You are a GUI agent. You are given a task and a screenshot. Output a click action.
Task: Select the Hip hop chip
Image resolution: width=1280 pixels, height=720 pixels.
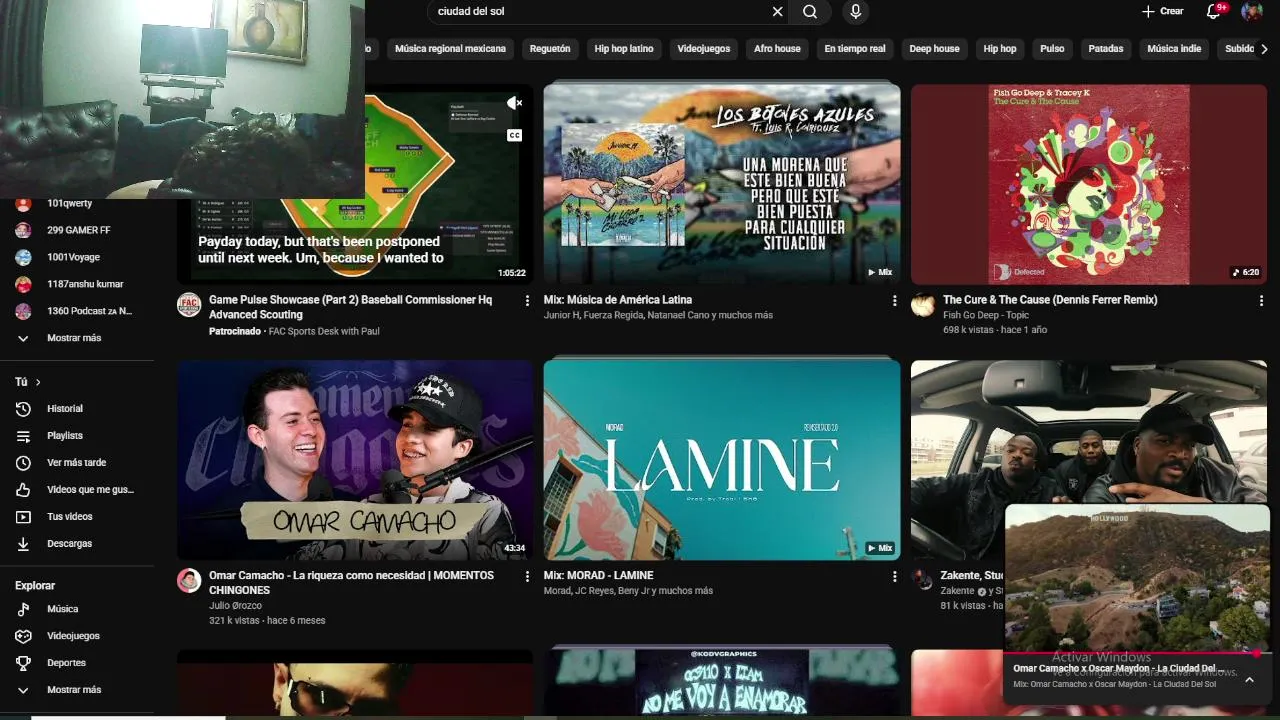click(1000, 48)
